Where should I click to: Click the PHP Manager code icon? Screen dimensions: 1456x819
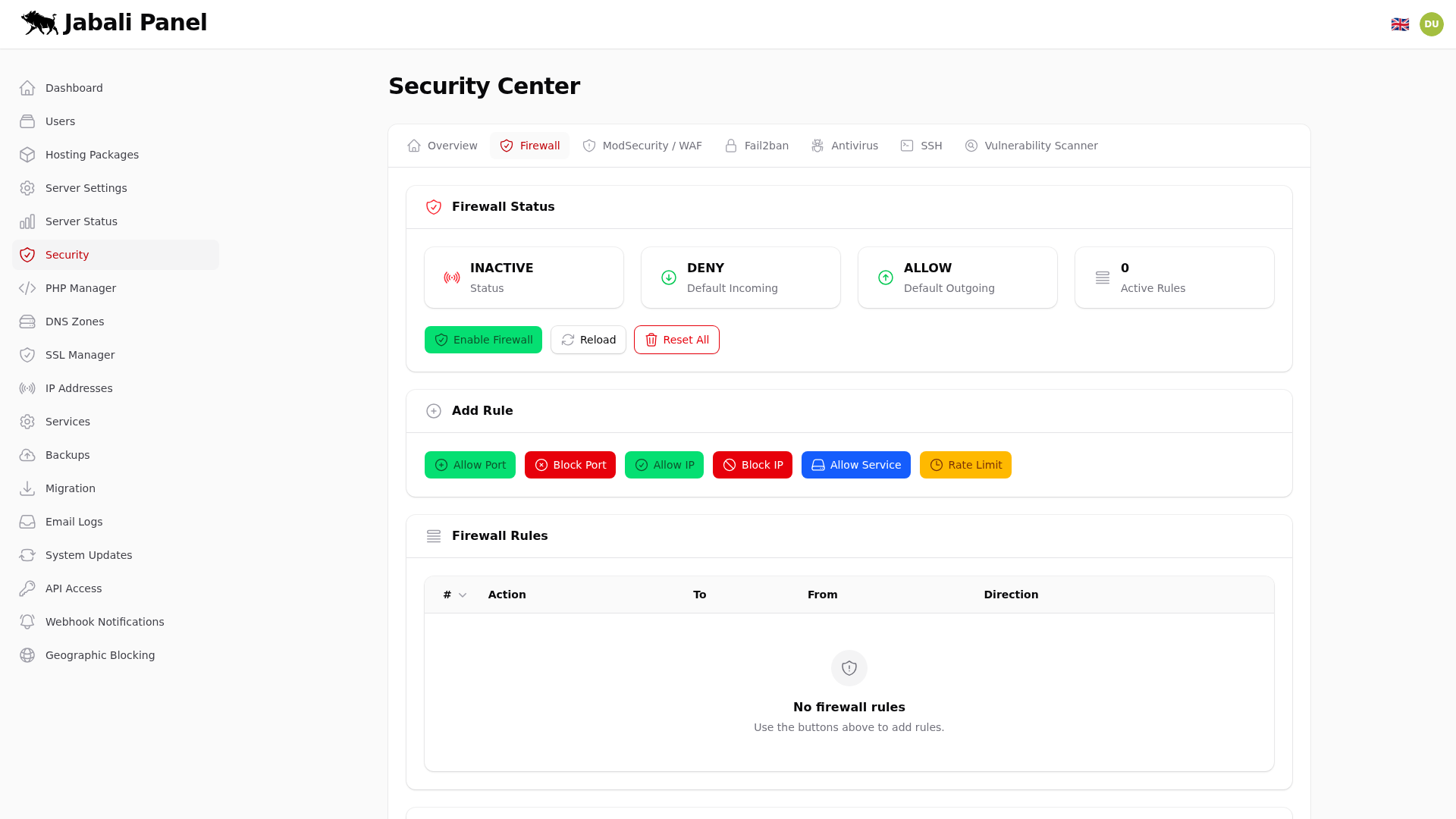[27, 288]
